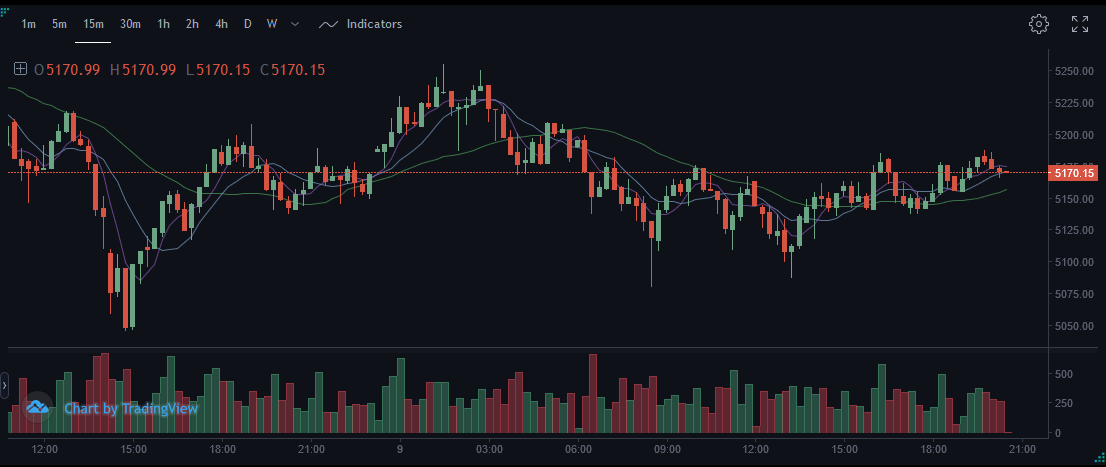1106x467 pixels.
Task: Follow the Chart by TradingView link
Action: pyautogui.click(x=131, y=408)
